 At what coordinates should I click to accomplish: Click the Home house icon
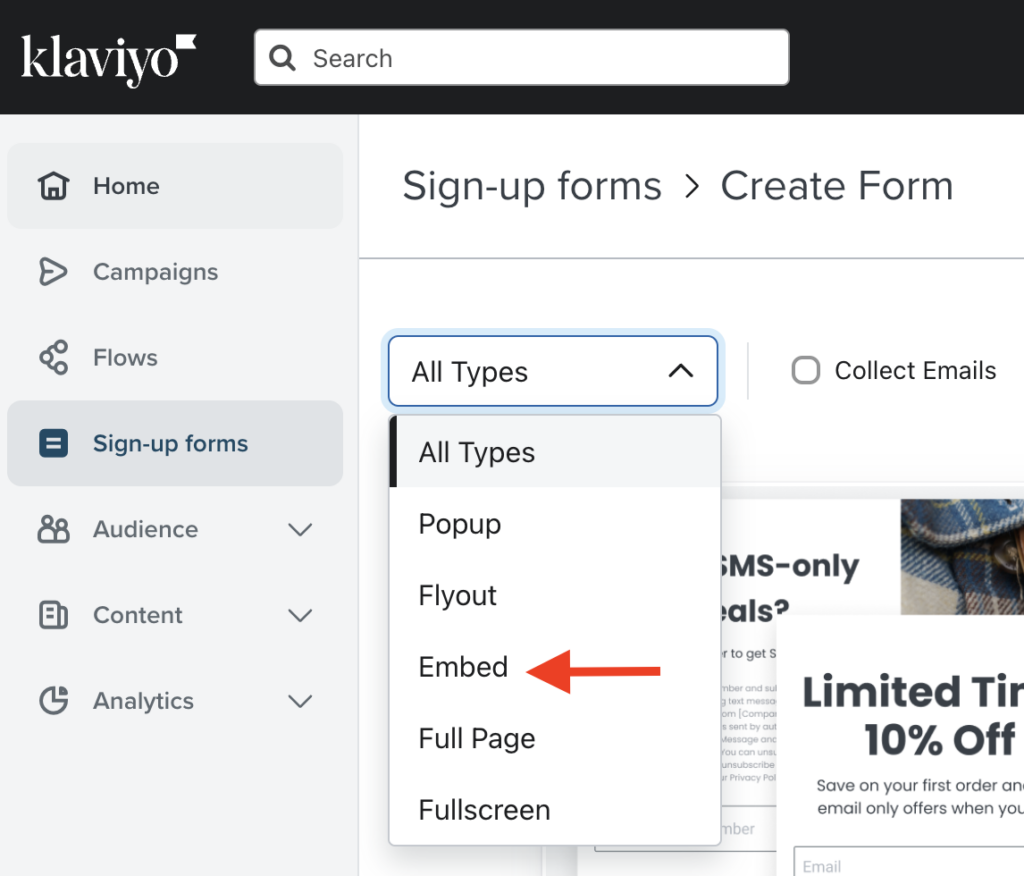pos(53,186)
